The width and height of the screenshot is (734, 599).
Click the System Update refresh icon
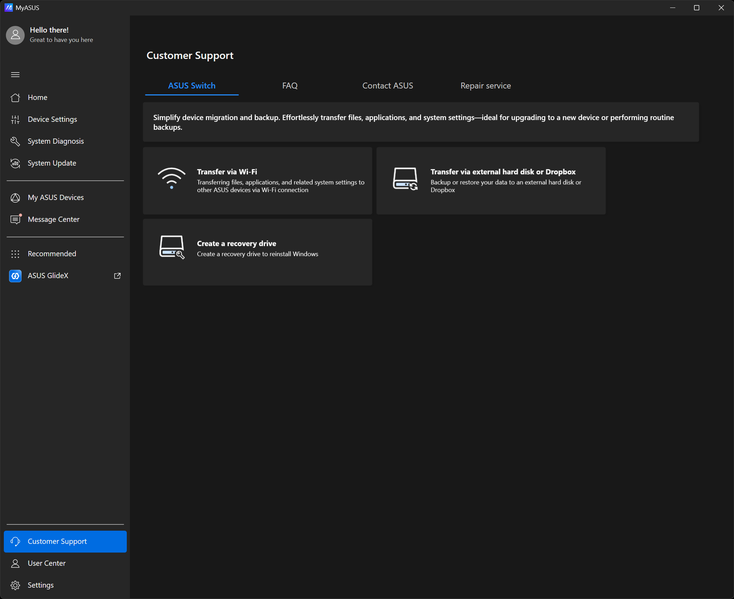[15, 163]
